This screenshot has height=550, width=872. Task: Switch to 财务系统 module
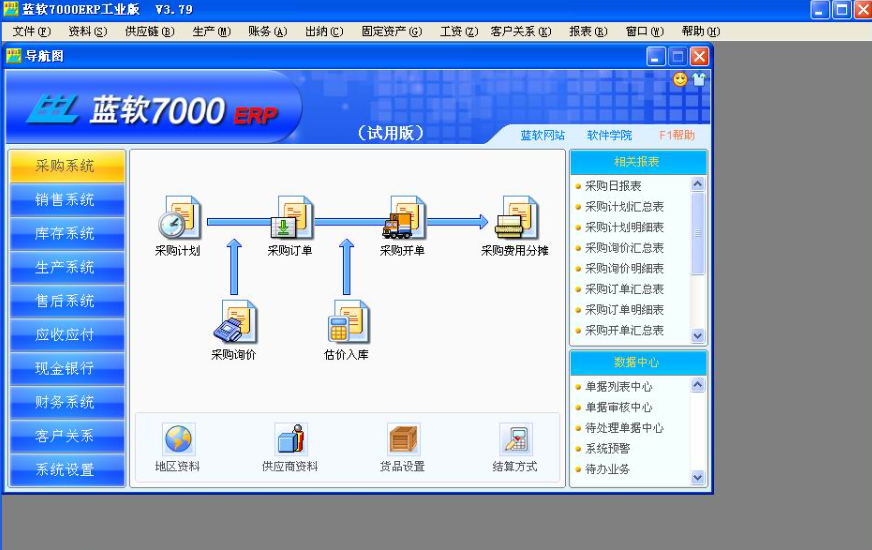point(67,402)
